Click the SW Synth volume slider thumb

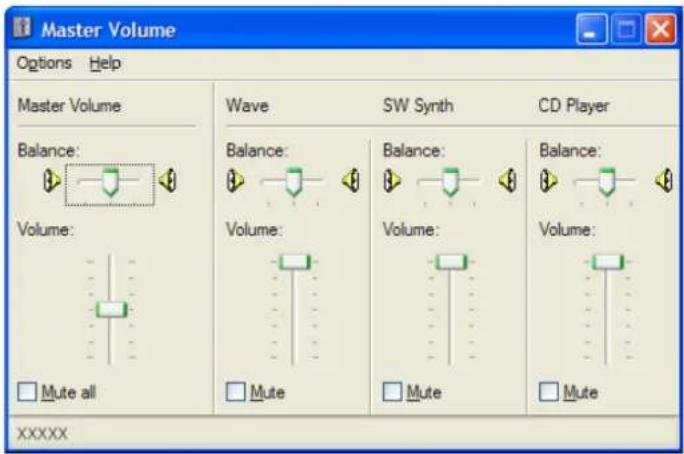[451, 262]
